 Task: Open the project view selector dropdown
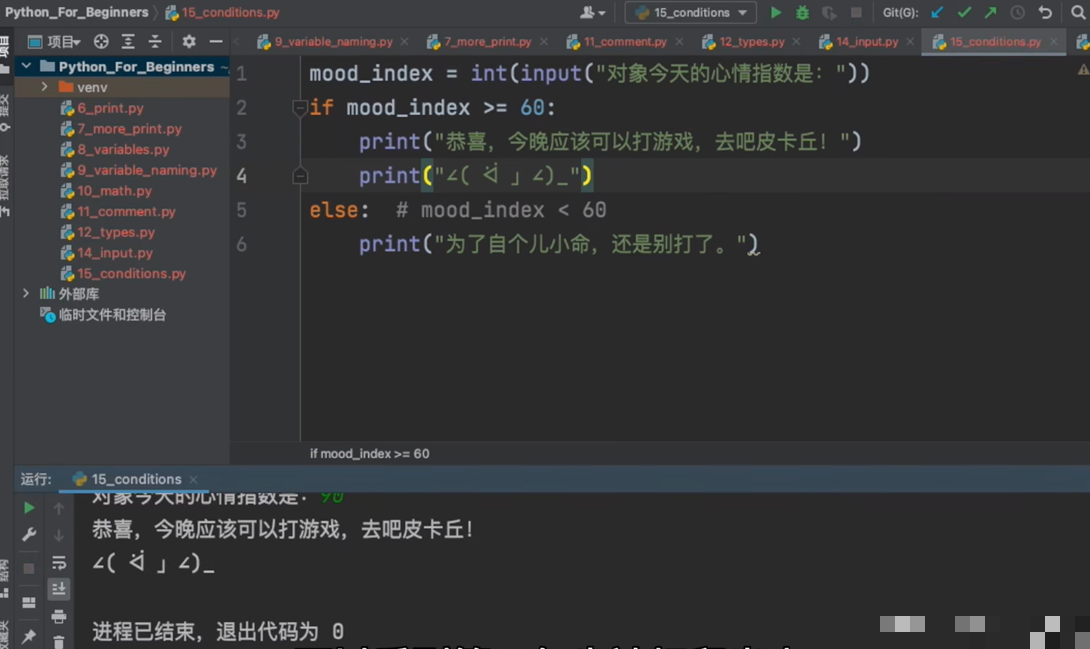click(x=63, y=42)
